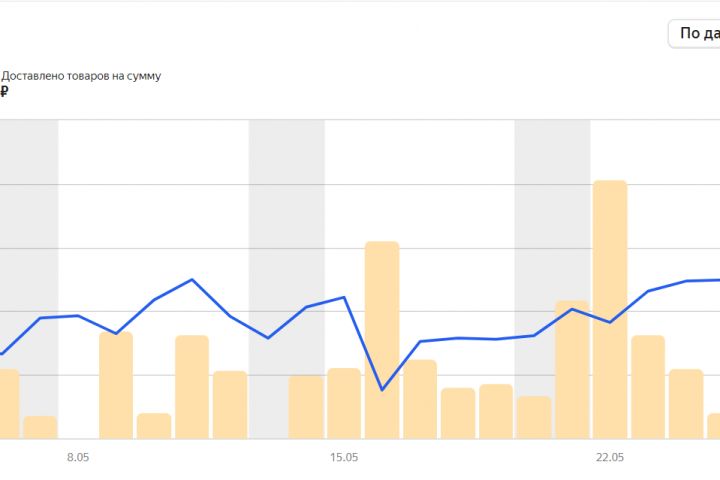The width and height of the screenshot is (720, 480).
Task: Click the ruble sign under the delivered-sum label
Action: (4, 92)
